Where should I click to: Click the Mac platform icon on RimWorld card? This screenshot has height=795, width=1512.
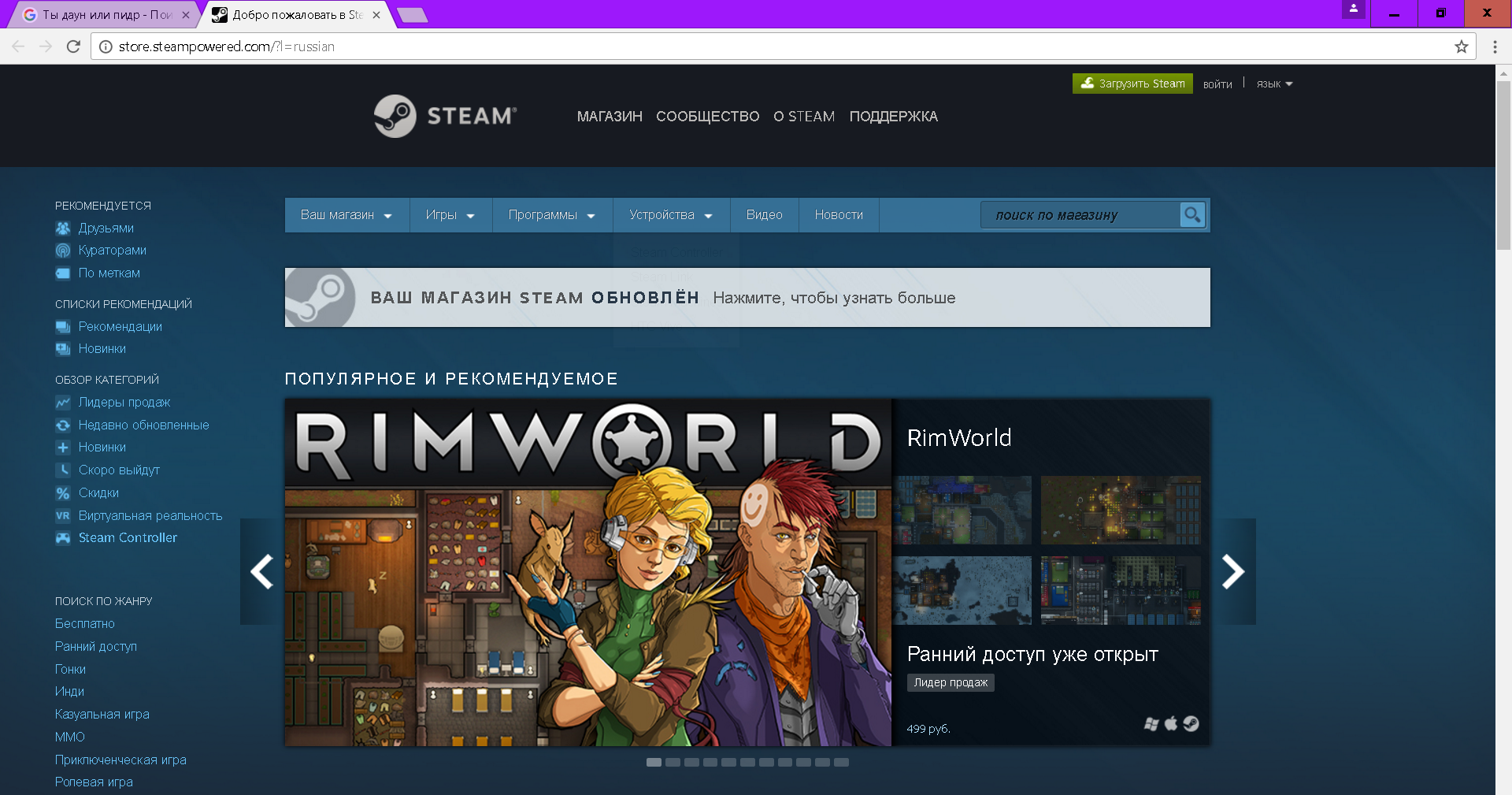[x=1171, y=723]
